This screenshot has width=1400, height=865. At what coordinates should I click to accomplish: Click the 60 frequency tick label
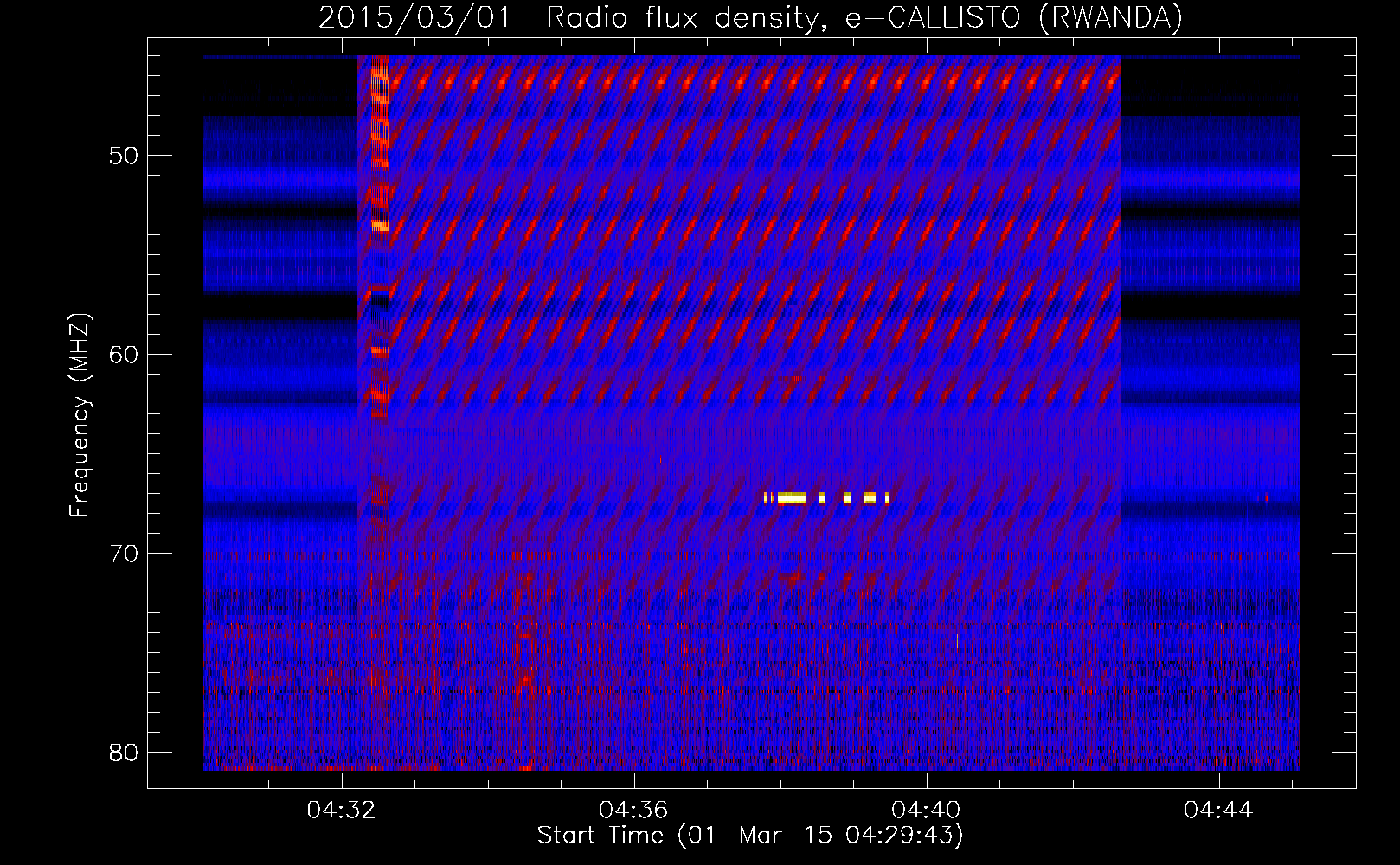(124, 355)
